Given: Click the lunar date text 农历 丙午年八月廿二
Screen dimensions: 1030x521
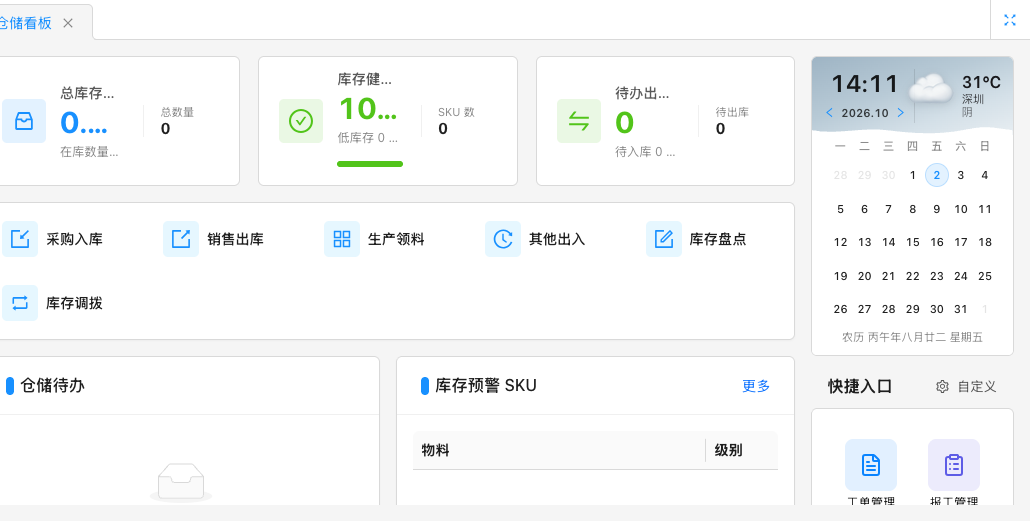Looking at the screenshot, I should tap(894, 338).
